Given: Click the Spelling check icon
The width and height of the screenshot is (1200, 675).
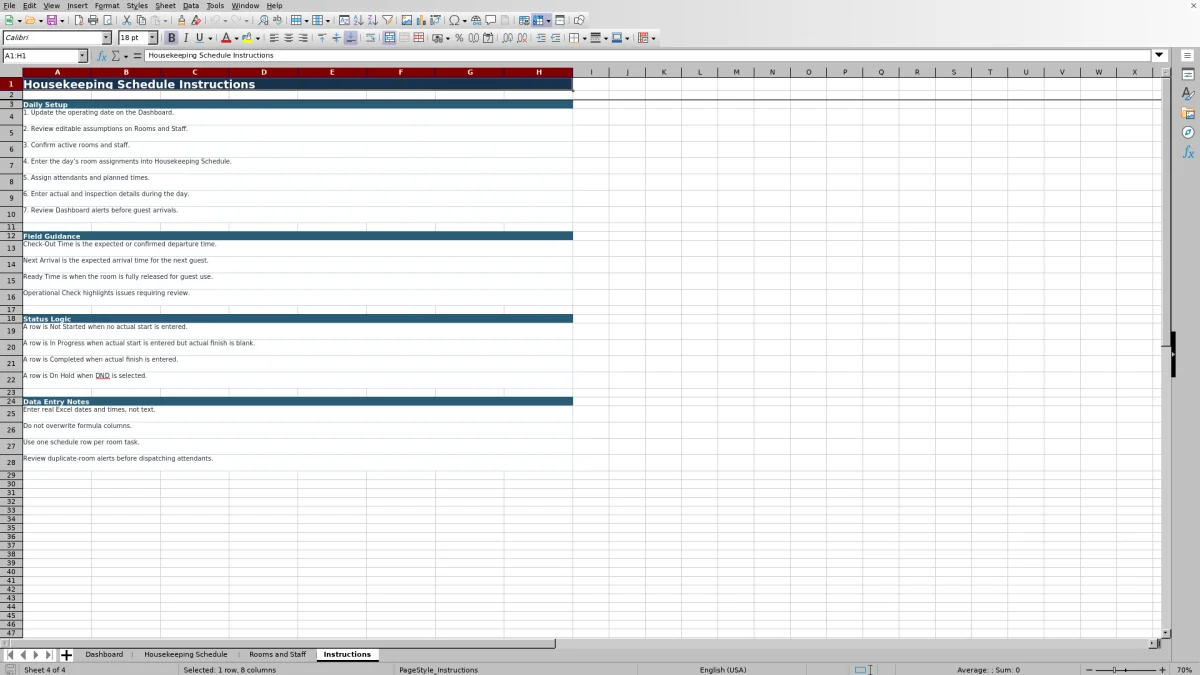Looking at the screenshot, I should click(x=277, y=20).
